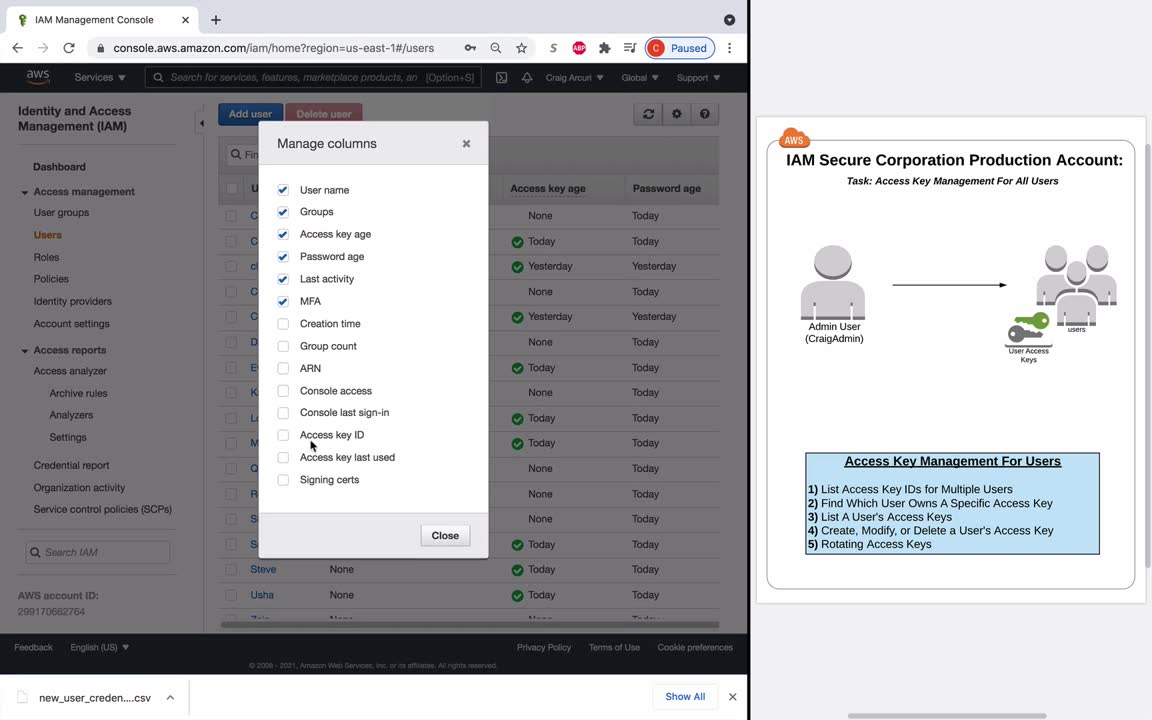Refresh the users table

tap(648, 114)
